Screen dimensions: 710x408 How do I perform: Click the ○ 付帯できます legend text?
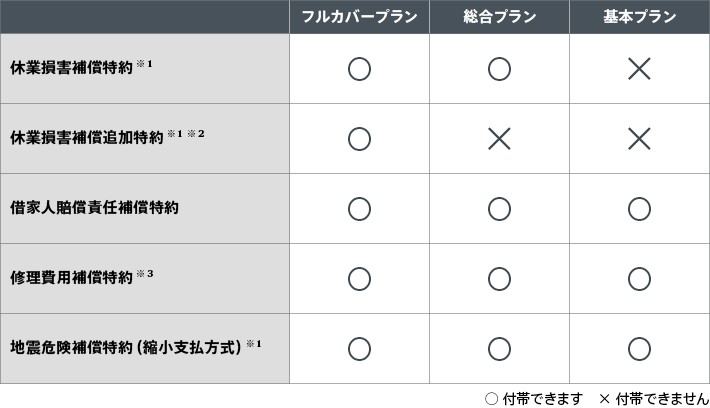coord(533,398)
